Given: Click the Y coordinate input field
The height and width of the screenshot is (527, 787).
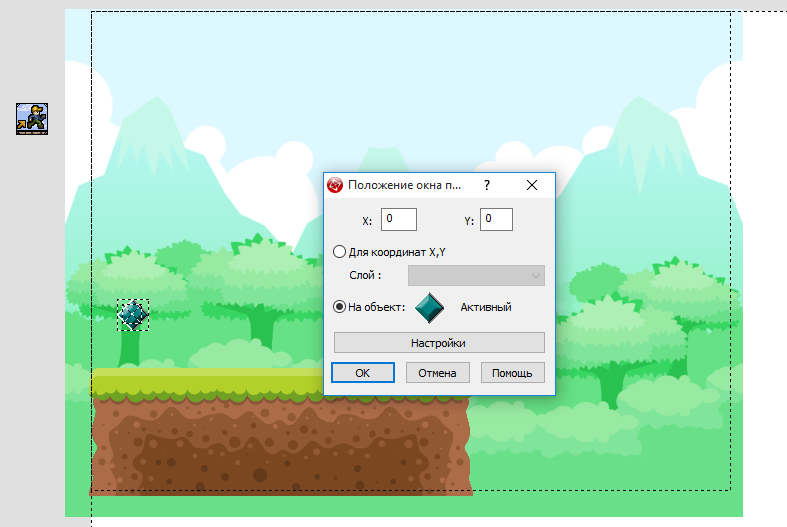Looking at the screenshot, I should pyautogui.click(x=496, y=219).
